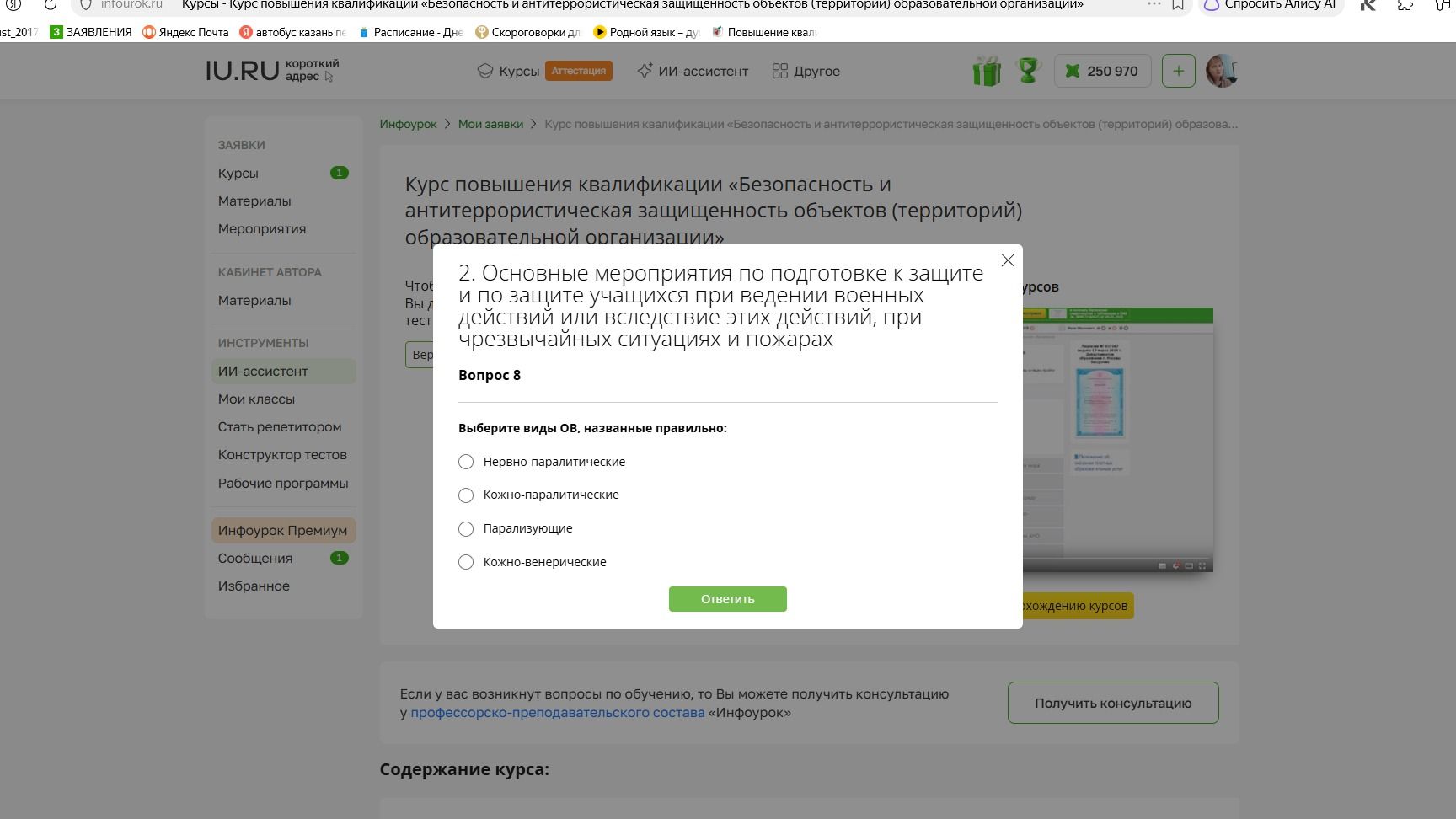Submit the answer with Ответить button
This screenshot has width=1456, height=819.
pos(728,599)
